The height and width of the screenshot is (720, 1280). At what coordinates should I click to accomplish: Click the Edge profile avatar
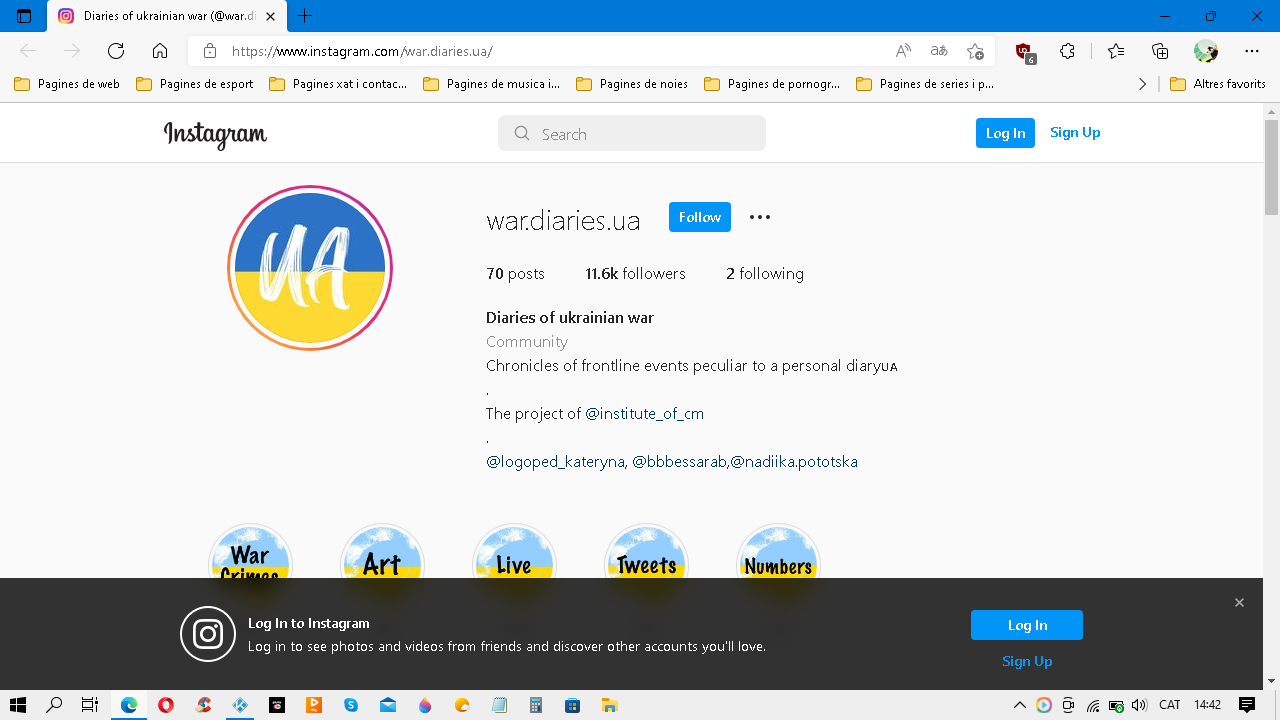click(1206, 51)
